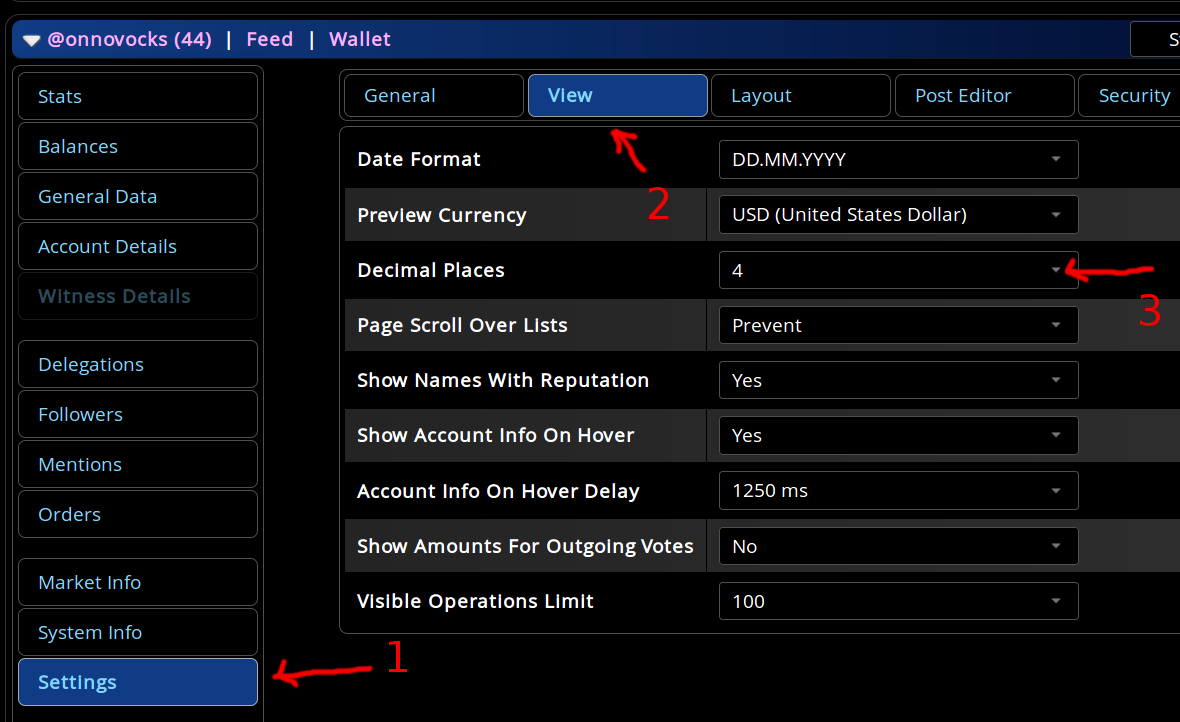
Task: Open the Show Names With Reputation dropdown
Action: tap(899, 380)
